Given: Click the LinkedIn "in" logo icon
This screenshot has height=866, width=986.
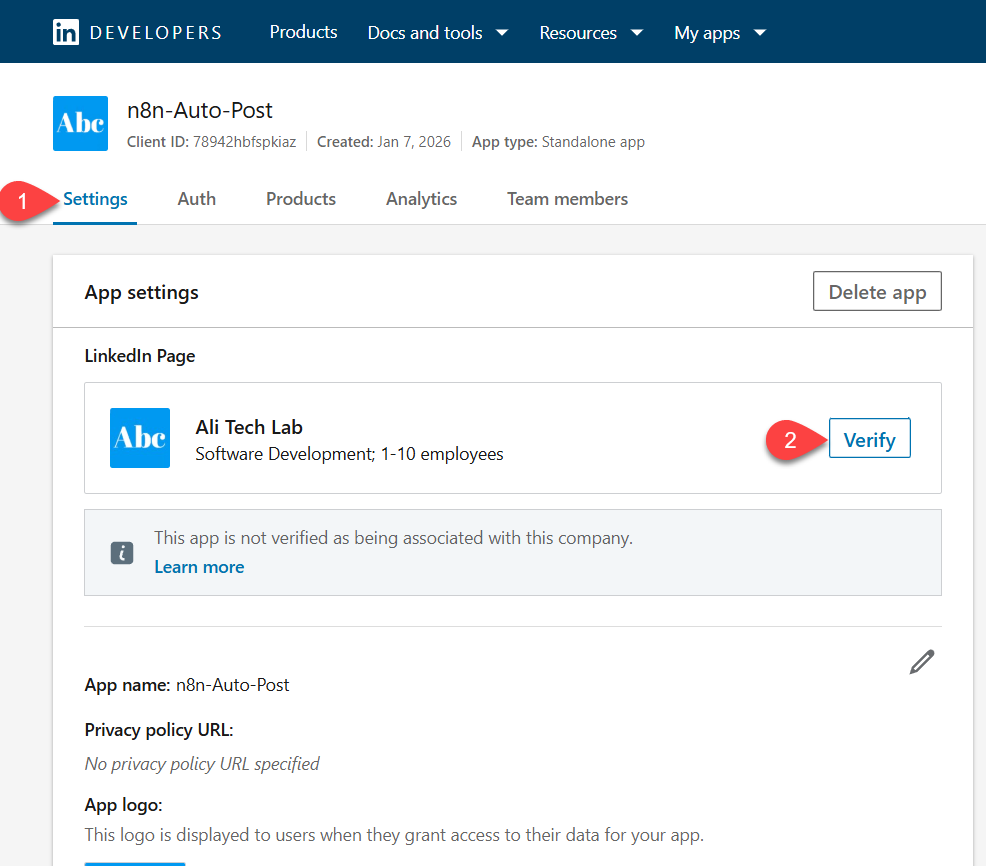Looking at the screenshot, I should (x=66, y=32).
